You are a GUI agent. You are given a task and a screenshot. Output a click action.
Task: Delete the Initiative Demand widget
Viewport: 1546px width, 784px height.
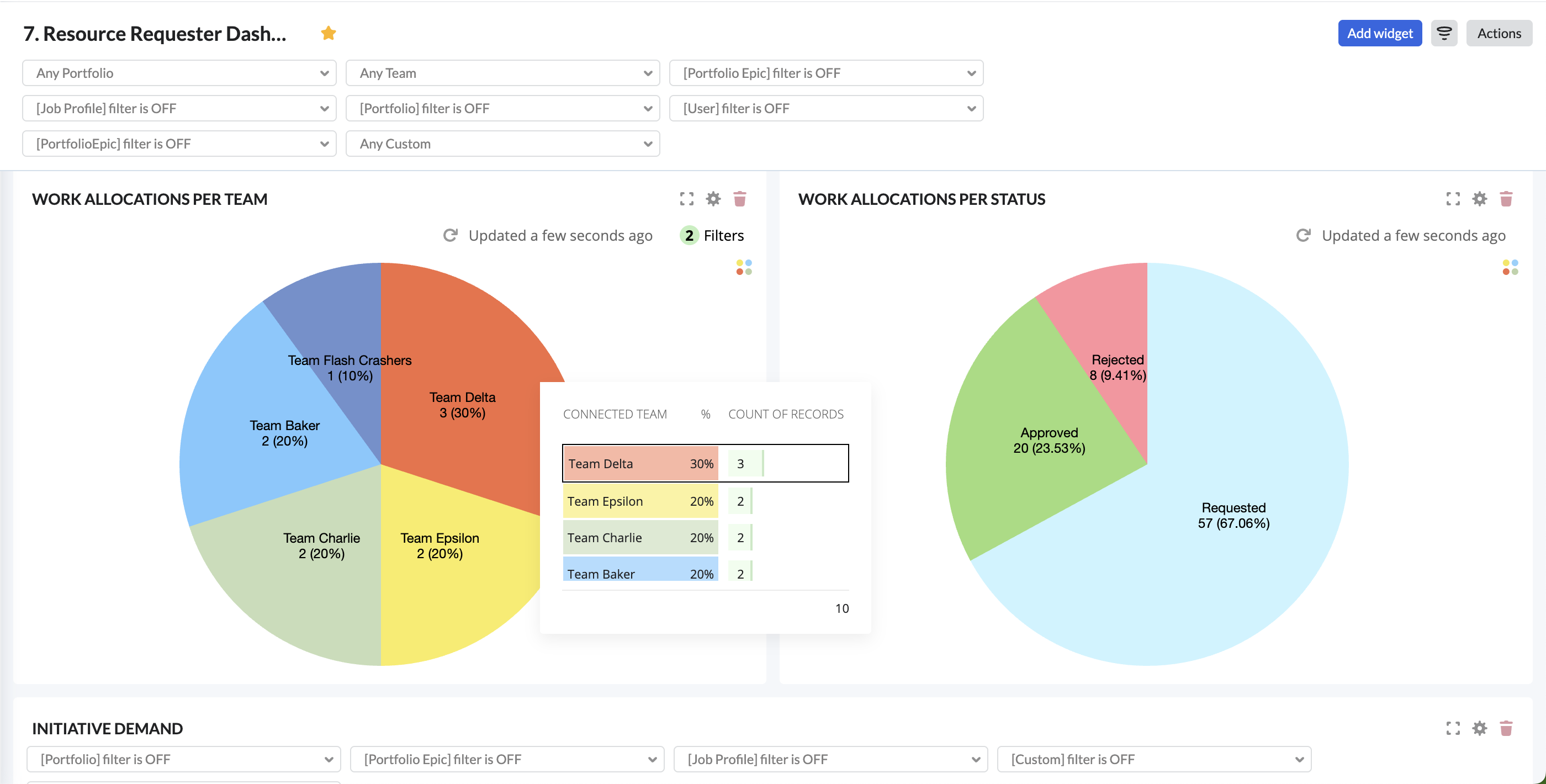[1506, 728]
